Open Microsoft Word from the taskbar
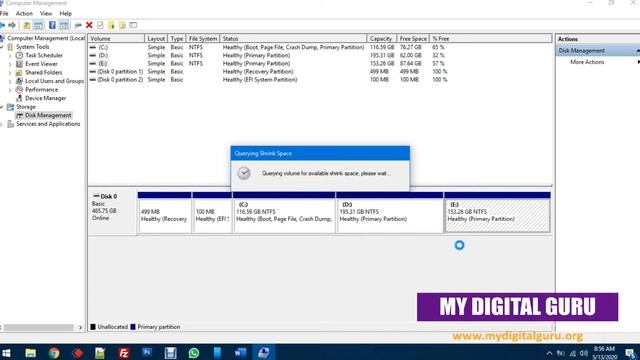Viewport: 640px width, 360px height. click(240, 352)
